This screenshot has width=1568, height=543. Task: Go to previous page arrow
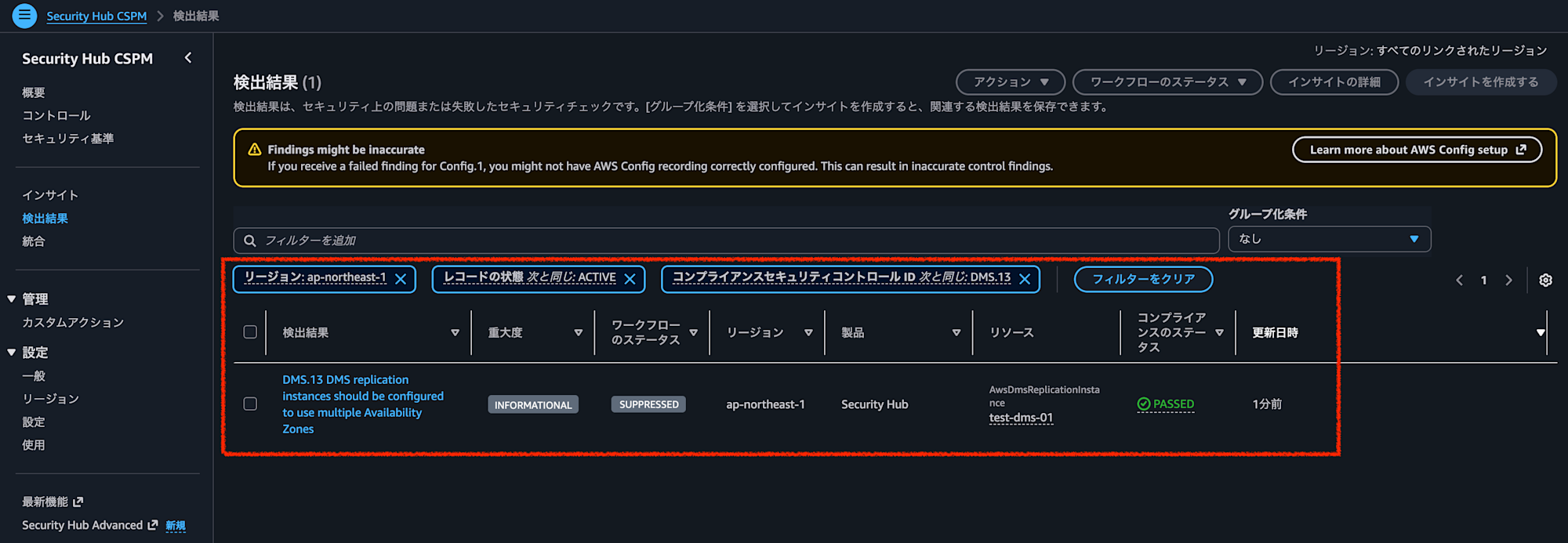coord(1459,280)
